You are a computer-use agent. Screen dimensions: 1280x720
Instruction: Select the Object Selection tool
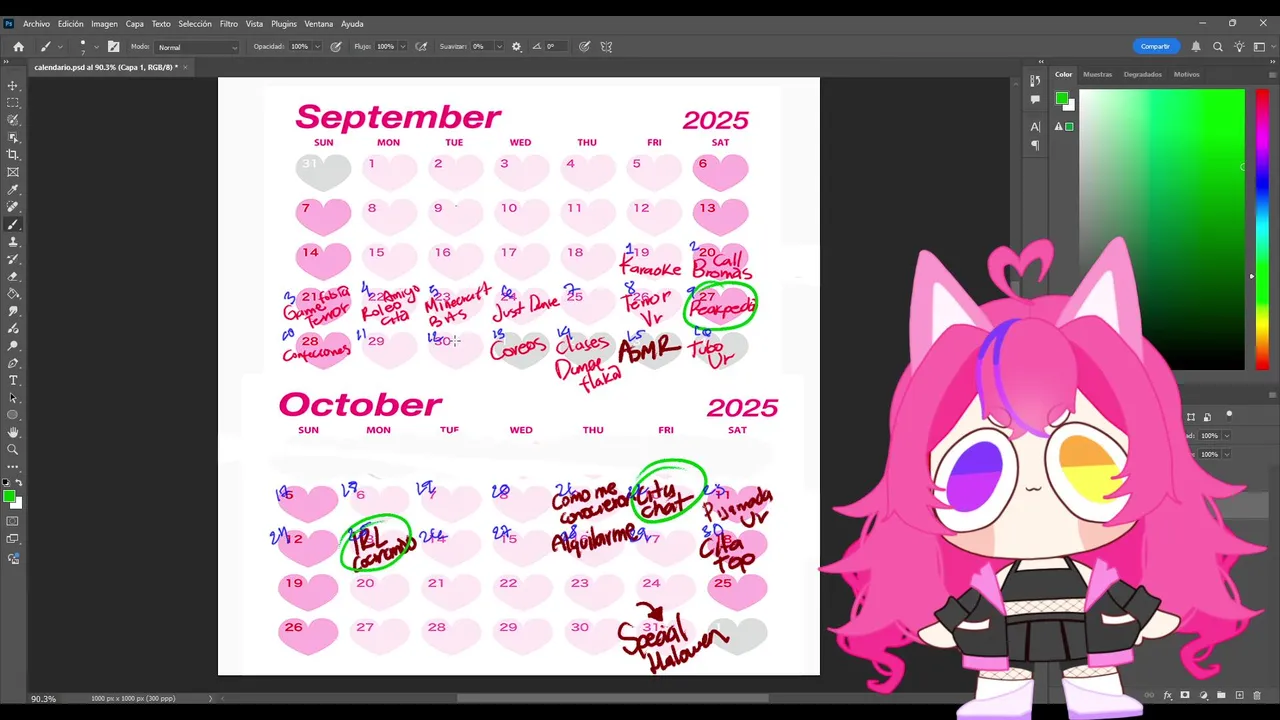point(13,137)
